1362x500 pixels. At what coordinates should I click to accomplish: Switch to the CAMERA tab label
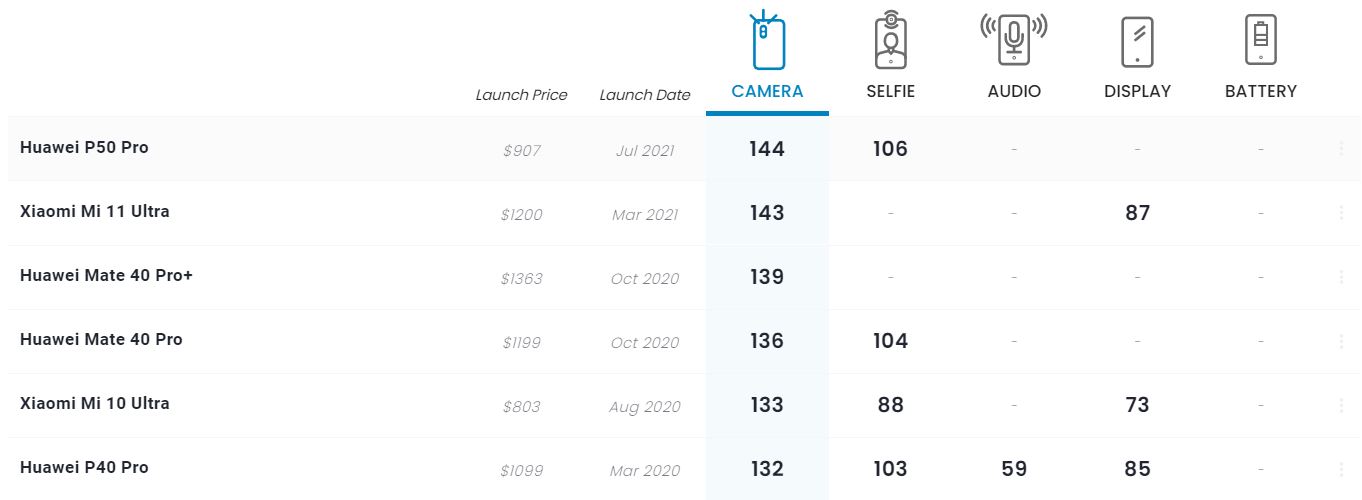click(767, 91)
